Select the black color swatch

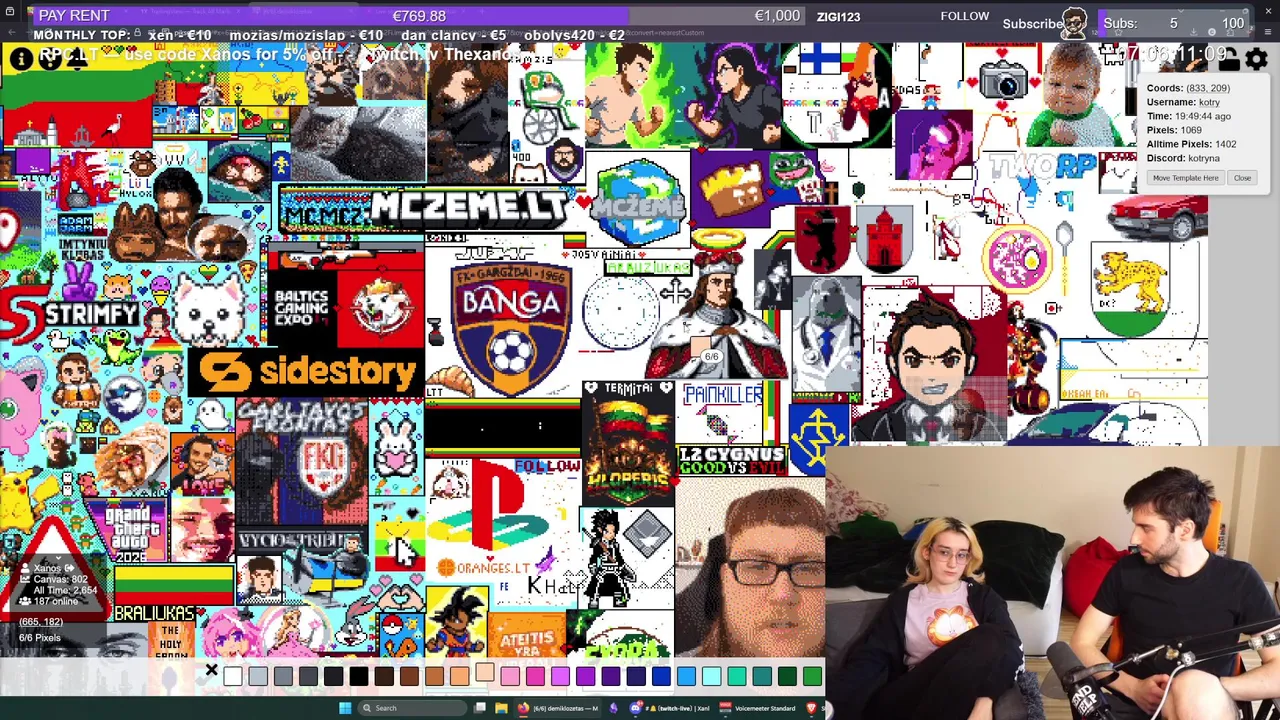point(359,677)
